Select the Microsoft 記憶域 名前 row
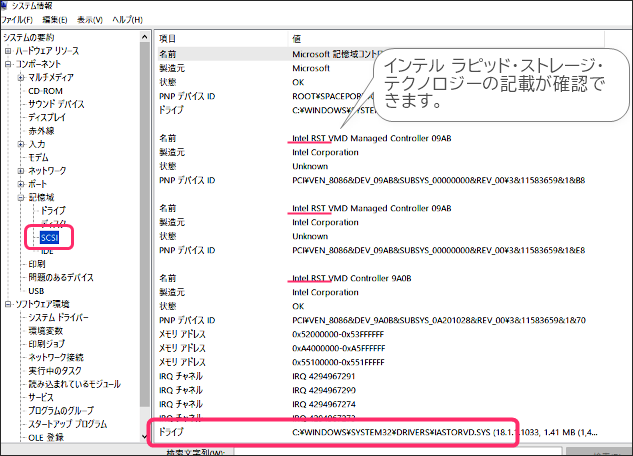633x456 pixels. pyautogui.click(x=266, y=54)
